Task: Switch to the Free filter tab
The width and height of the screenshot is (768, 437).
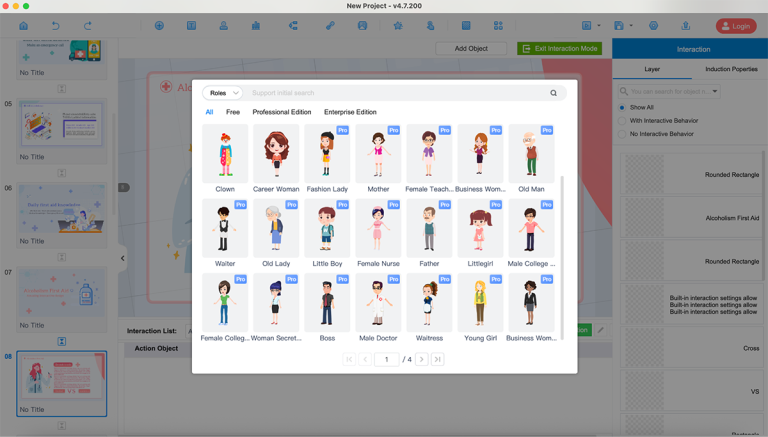Action: 233,112
